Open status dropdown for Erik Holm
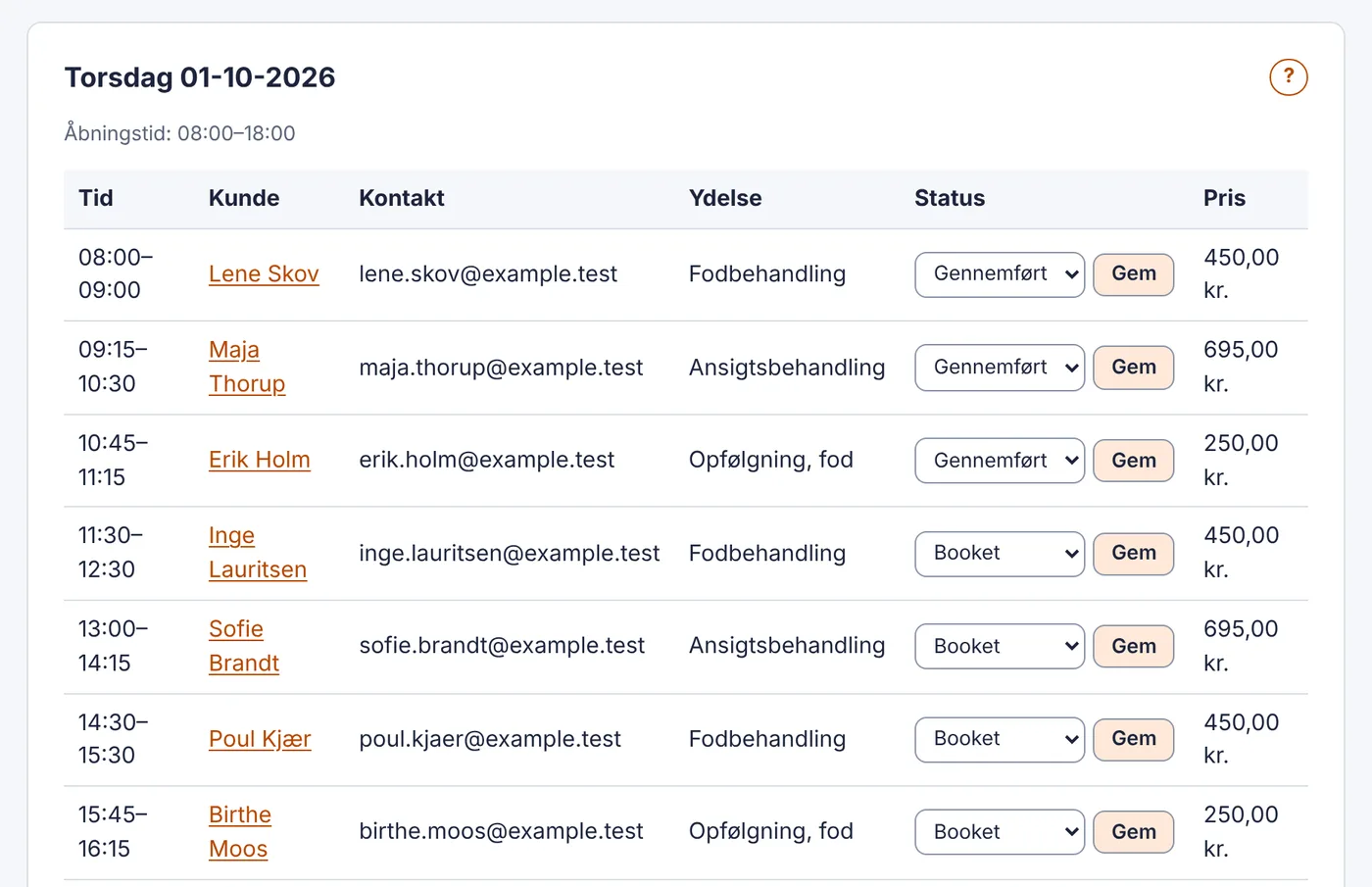 (1000, 461)
